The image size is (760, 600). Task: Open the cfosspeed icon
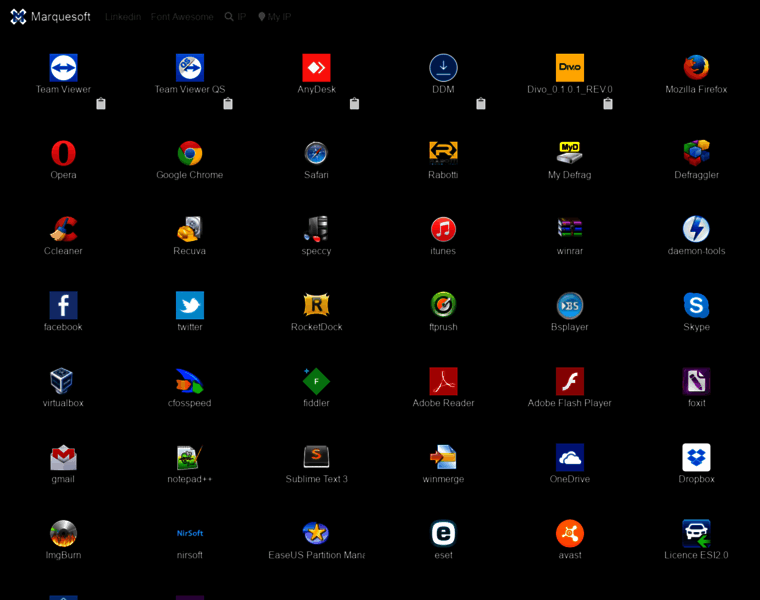(190, 381)
